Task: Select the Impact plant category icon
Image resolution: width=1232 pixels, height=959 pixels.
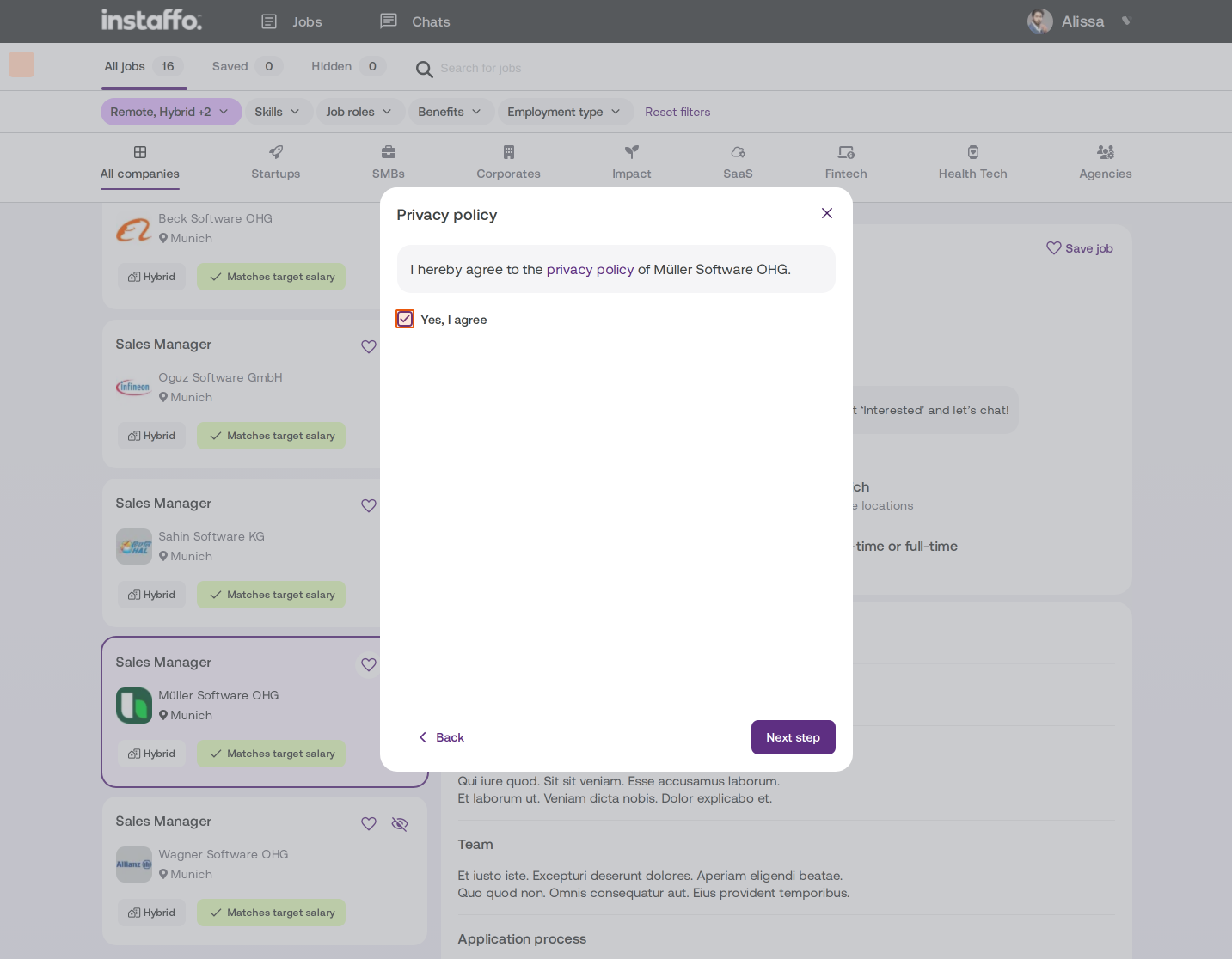Action: (632, 152)
